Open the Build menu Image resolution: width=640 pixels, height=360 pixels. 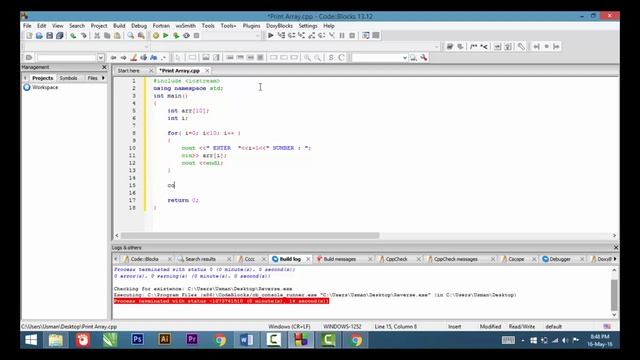[x=119, y=26]
